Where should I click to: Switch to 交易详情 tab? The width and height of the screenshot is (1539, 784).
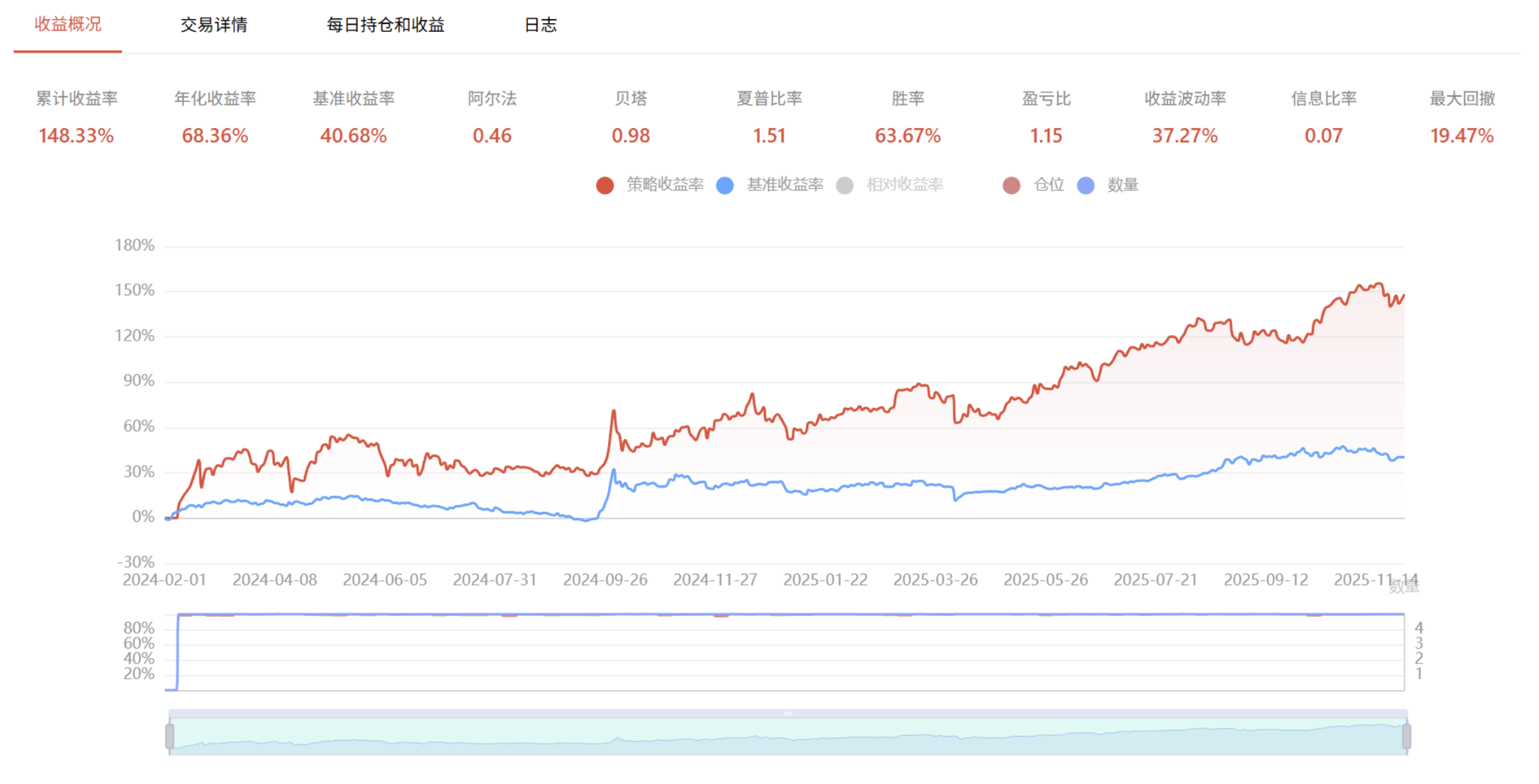coord(213,25)
